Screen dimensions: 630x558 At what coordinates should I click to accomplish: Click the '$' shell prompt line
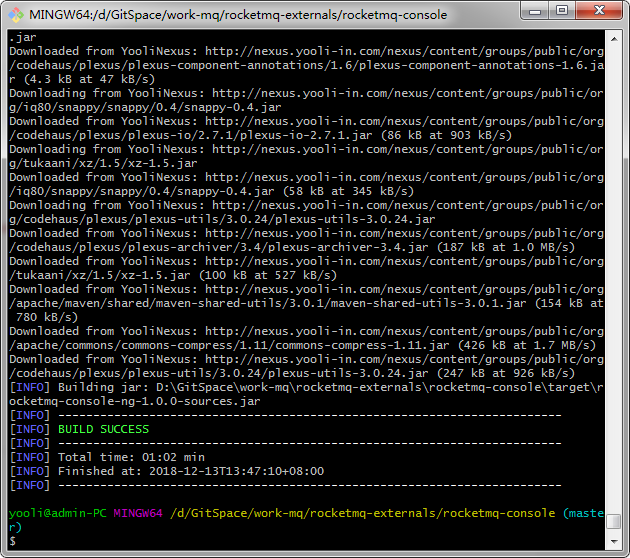(12, 541)
